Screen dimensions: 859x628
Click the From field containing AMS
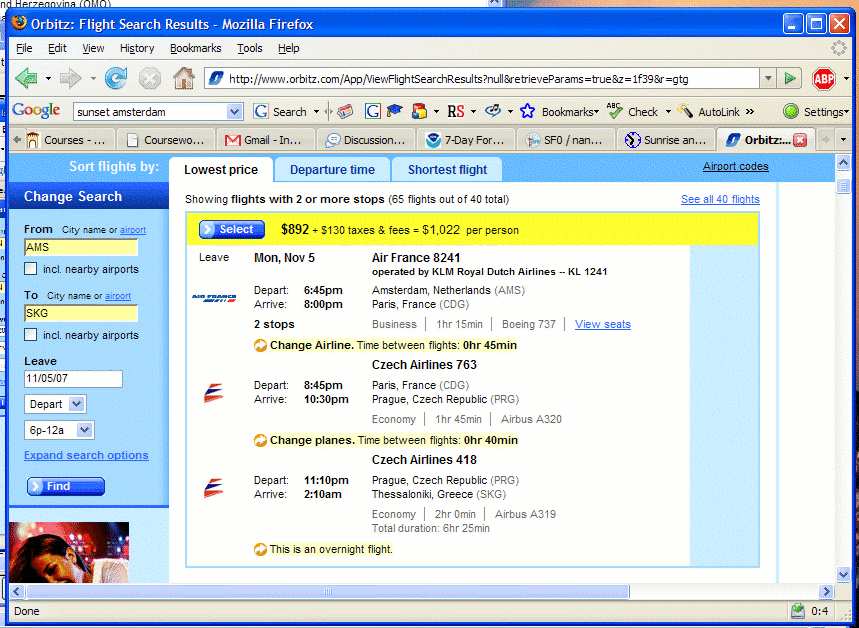[x=81, y=247]
